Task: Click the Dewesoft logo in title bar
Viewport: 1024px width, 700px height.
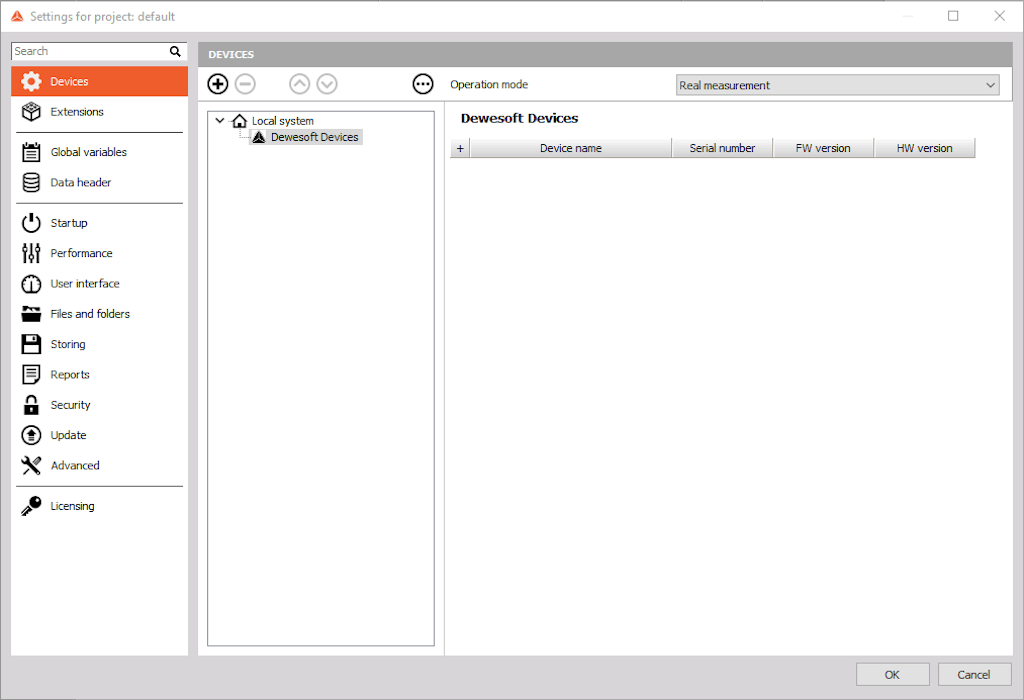Action: point(17,16)
